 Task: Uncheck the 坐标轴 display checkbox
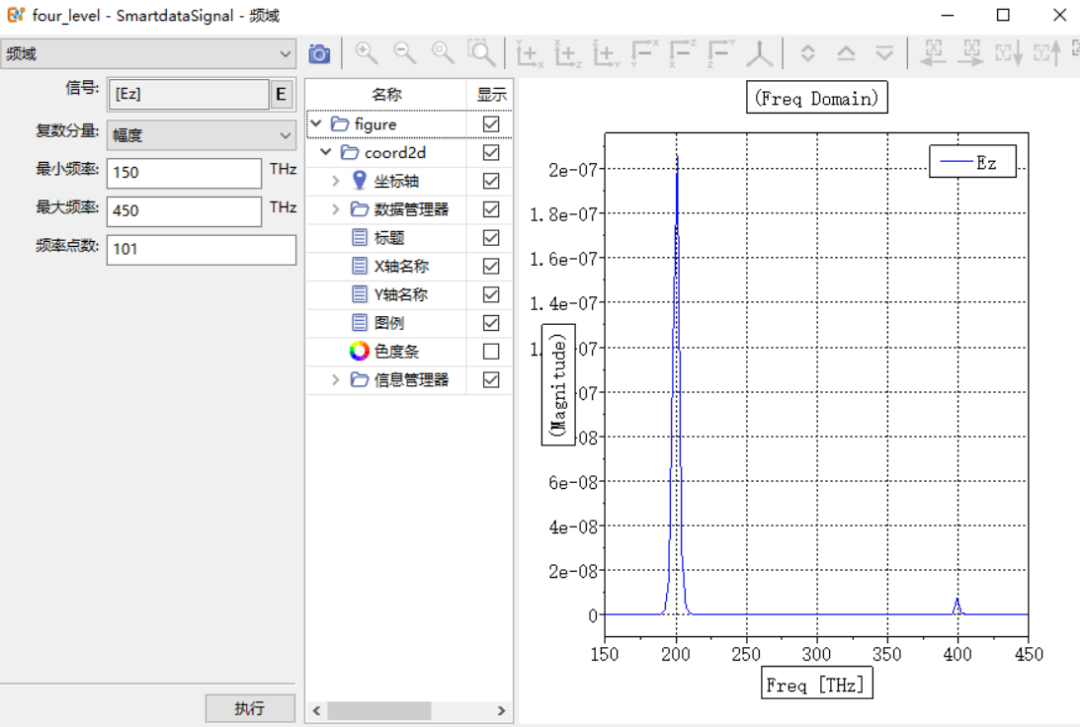pos(491,181)
